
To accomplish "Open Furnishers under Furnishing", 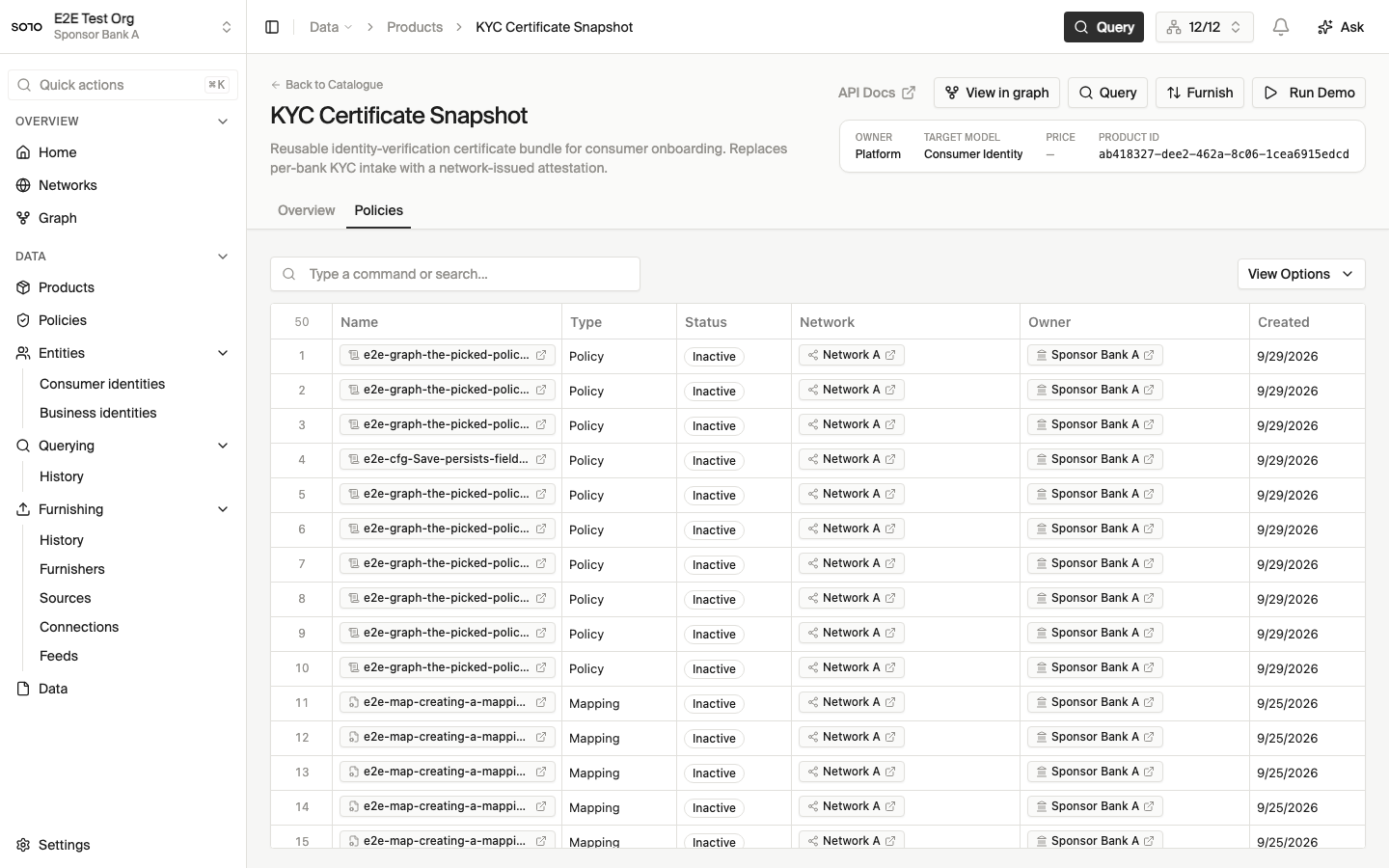I will 72,569.
